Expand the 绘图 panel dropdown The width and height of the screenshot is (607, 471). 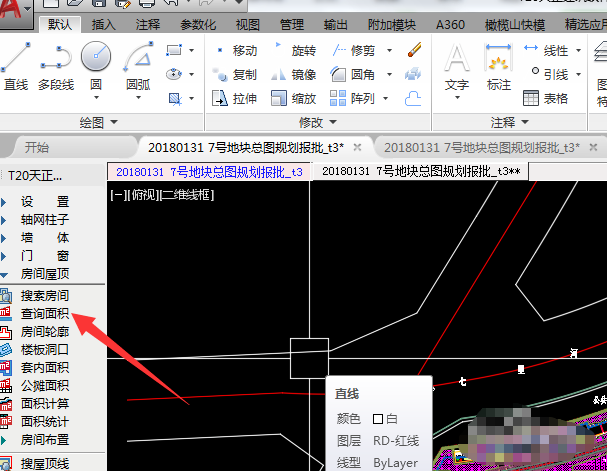click(x=112, y=122)
